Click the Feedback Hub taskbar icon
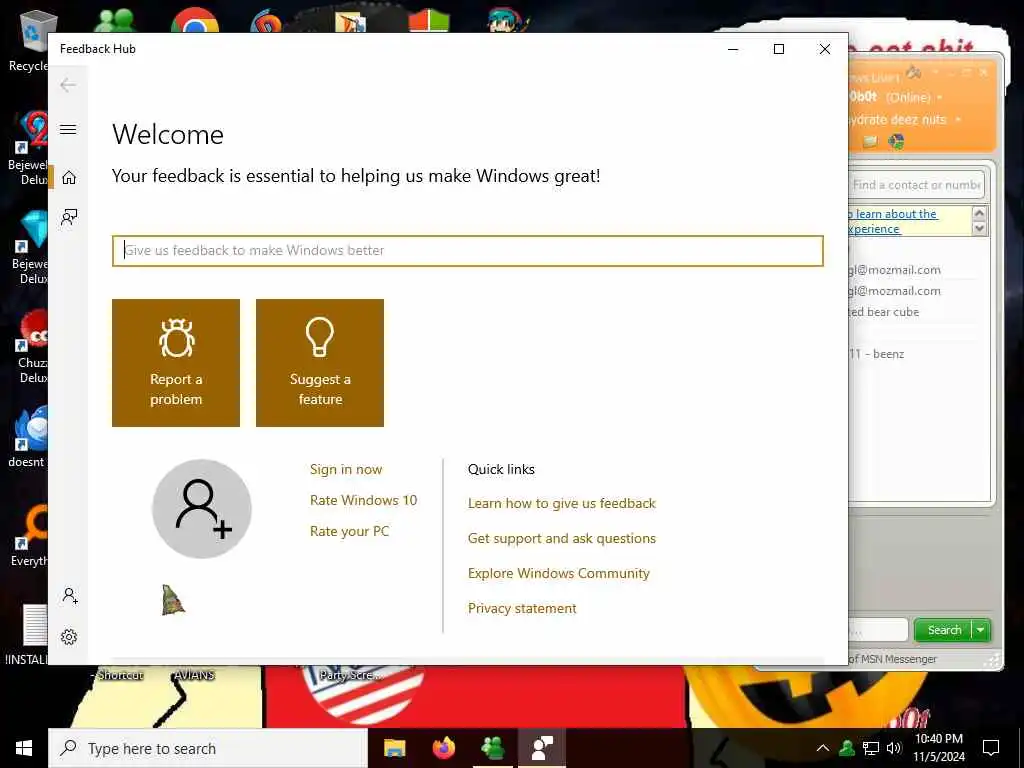Viewport: 1024px width, 768px height. [542, 748]
